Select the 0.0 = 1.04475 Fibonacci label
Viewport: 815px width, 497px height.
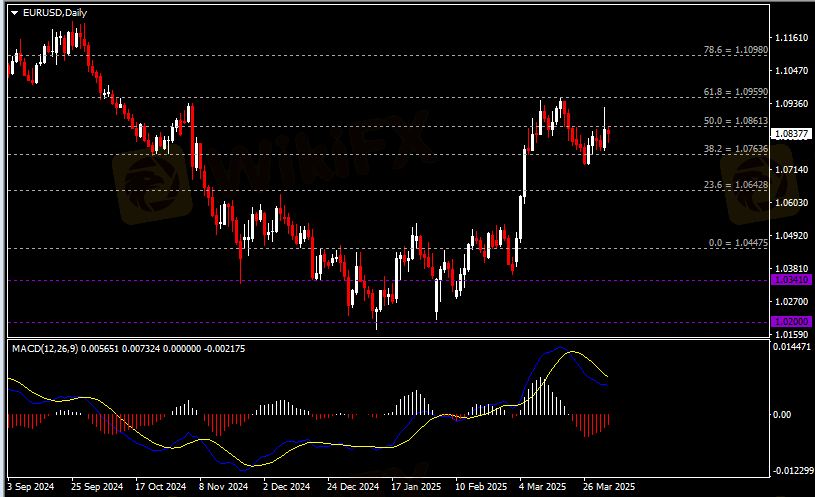(x=738, y=243)
